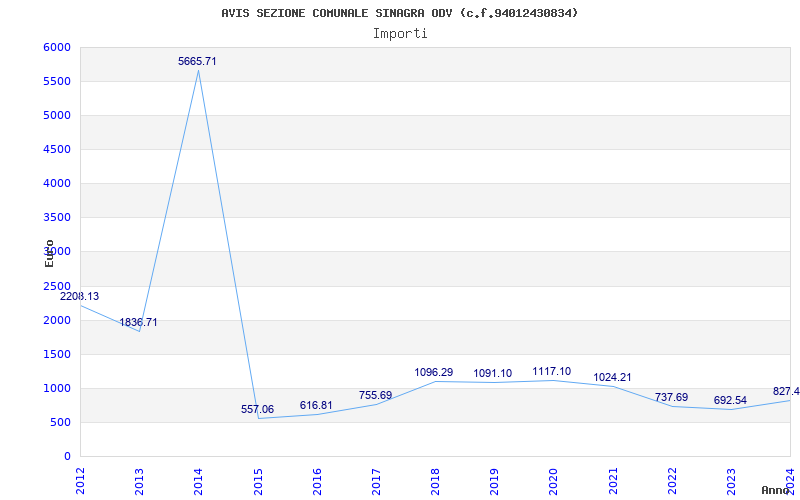800x500 pixels.
Task: Click the 1117.10 data label
Action: pyautogui.click(x=552, y=371)
